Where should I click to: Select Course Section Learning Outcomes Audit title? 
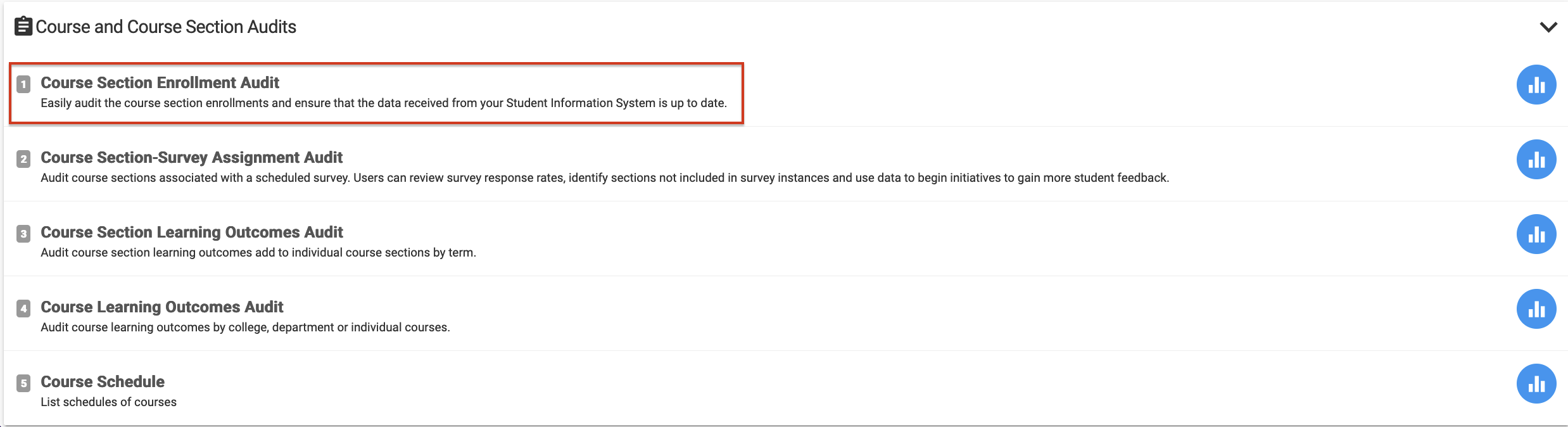191,232
